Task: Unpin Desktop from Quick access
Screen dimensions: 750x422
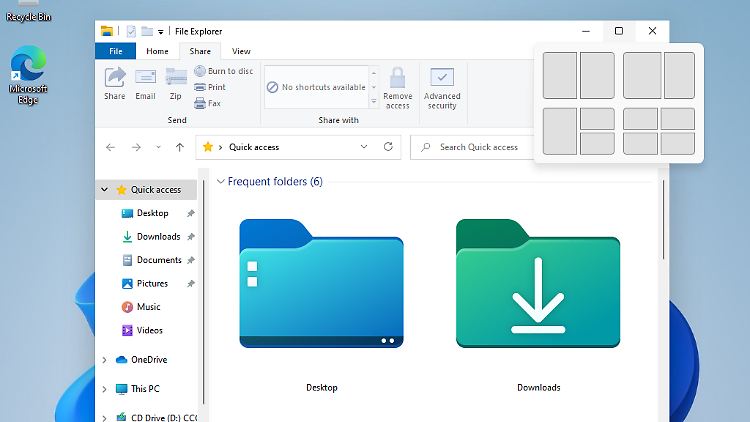Action: (191, 213)
